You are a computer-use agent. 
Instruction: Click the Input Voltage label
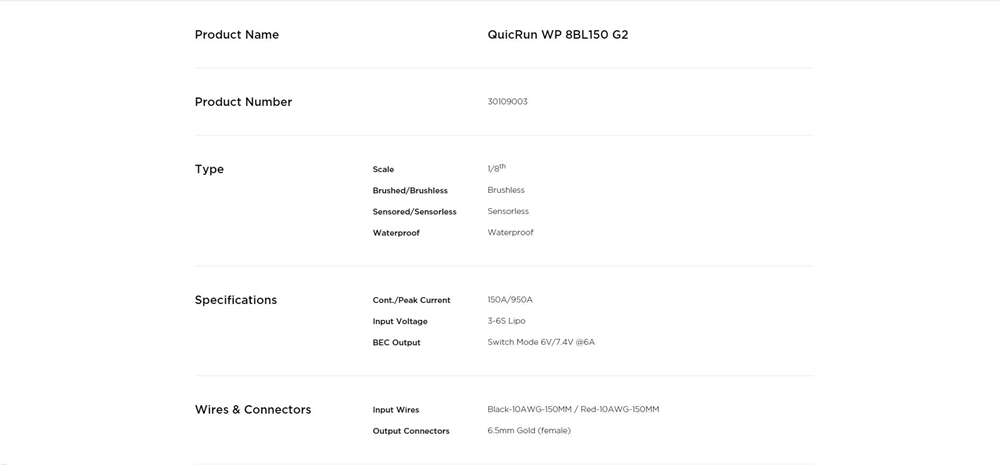tap(400, 322)
